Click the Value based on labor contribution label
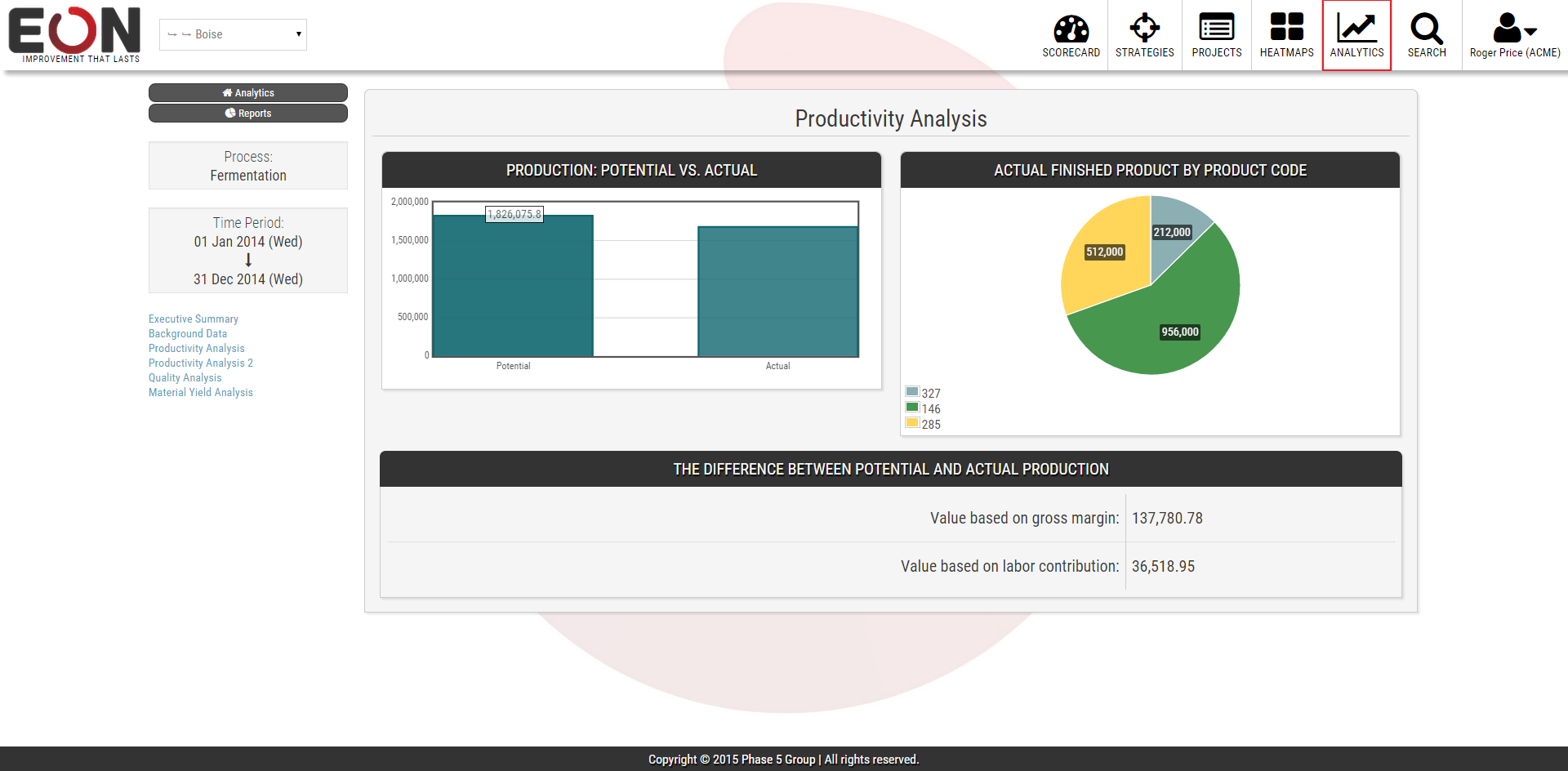The height and width of the screenshot is (771, 1568). pos(1009,566)
